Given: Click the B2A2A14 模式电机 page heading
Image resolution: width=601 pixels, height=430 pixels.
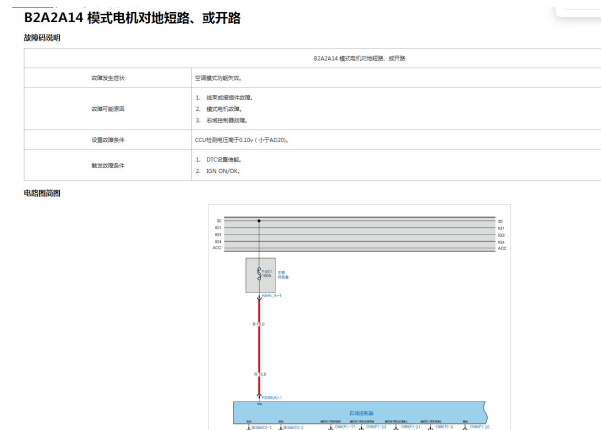Looking at the screenshot, I should pos(132,18).
